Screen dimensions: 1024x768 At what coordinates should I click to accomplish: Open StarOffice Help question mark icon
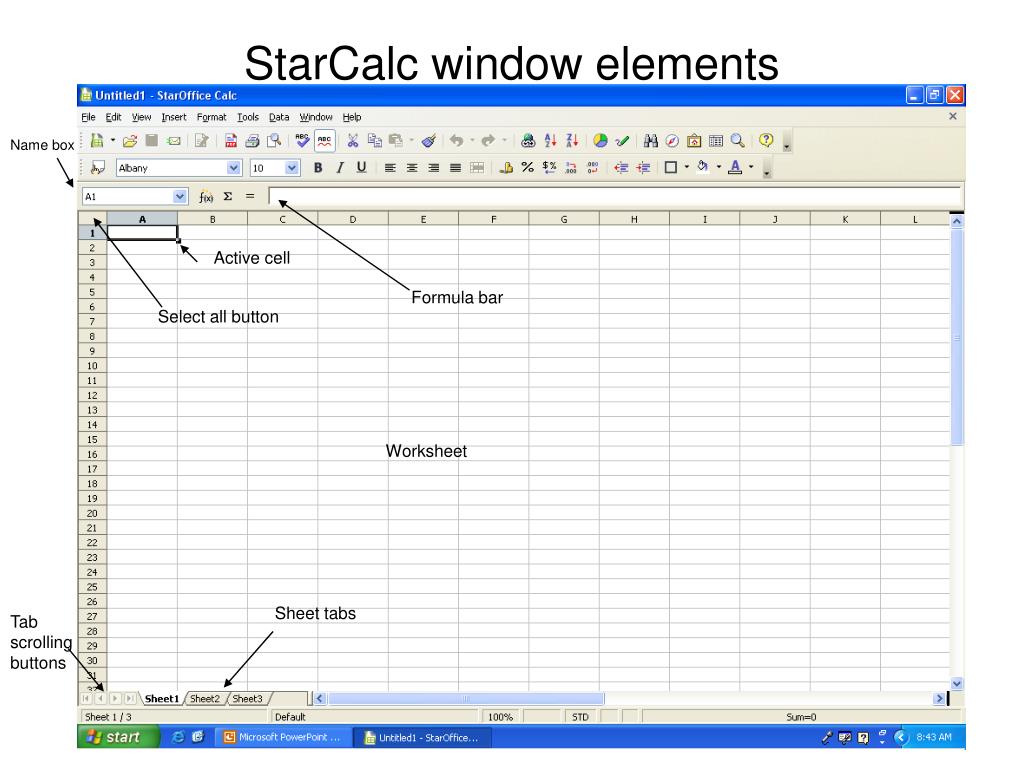(766, 140)
